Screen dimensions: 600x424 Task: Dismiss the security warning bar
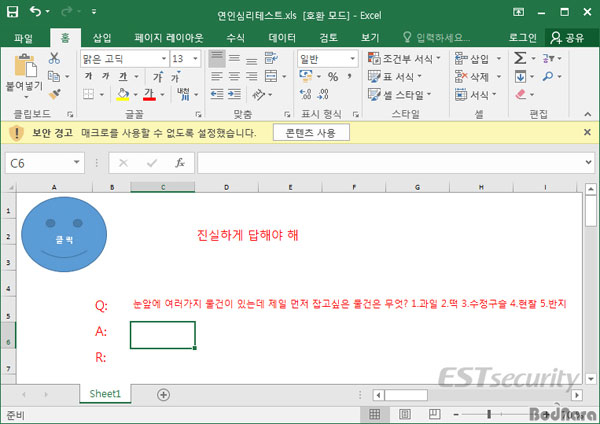click(x=587, y=132)
